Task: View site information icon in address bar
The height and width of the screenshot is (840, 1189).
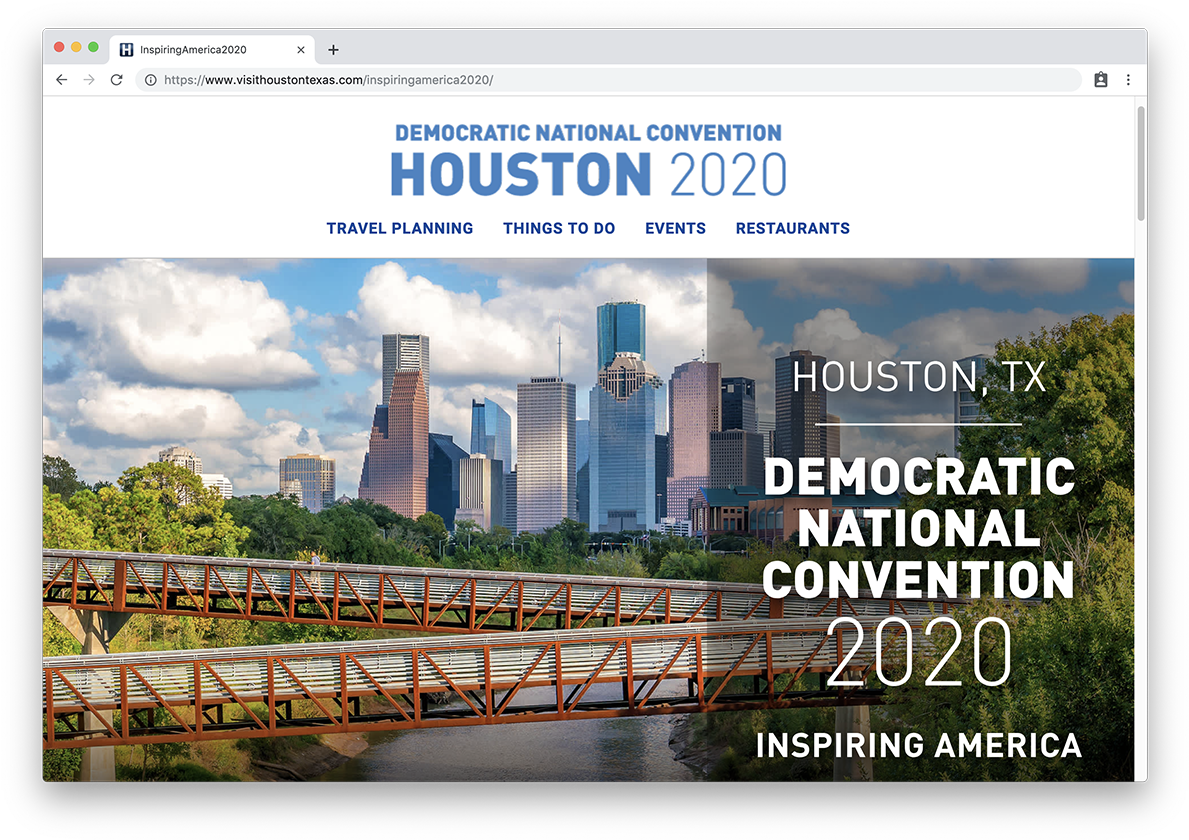Action: coord(150,80)
